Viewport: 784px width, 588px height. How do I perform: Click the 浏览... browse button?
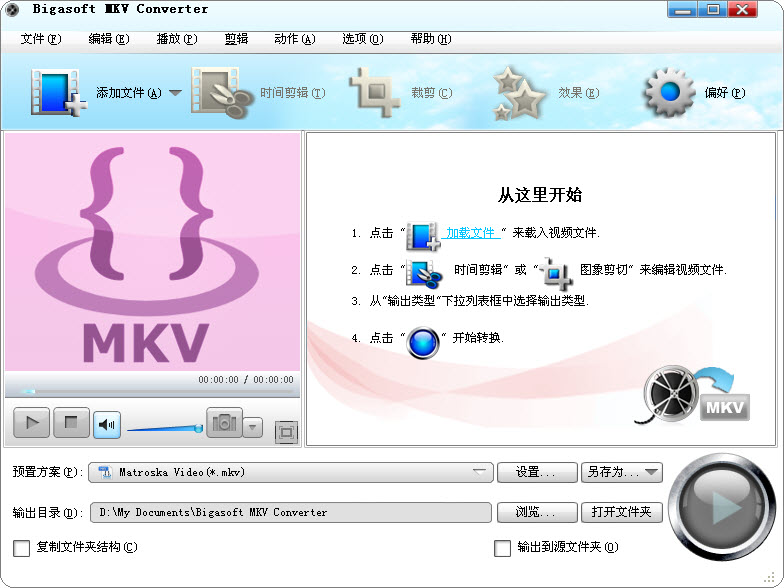click(537, 512)
